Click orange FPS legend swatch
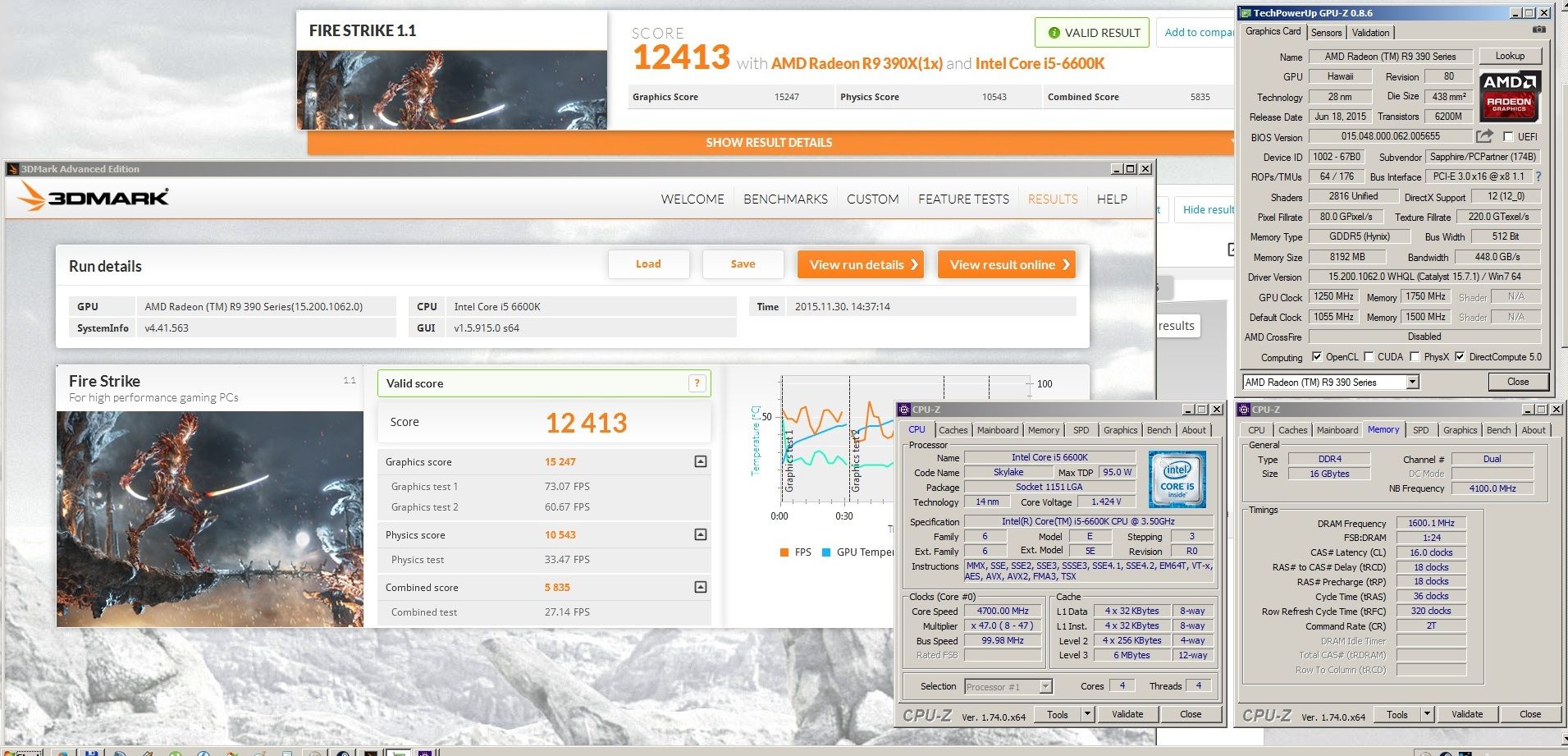This screenshot has width=1568, height=756. coord(784,552)
